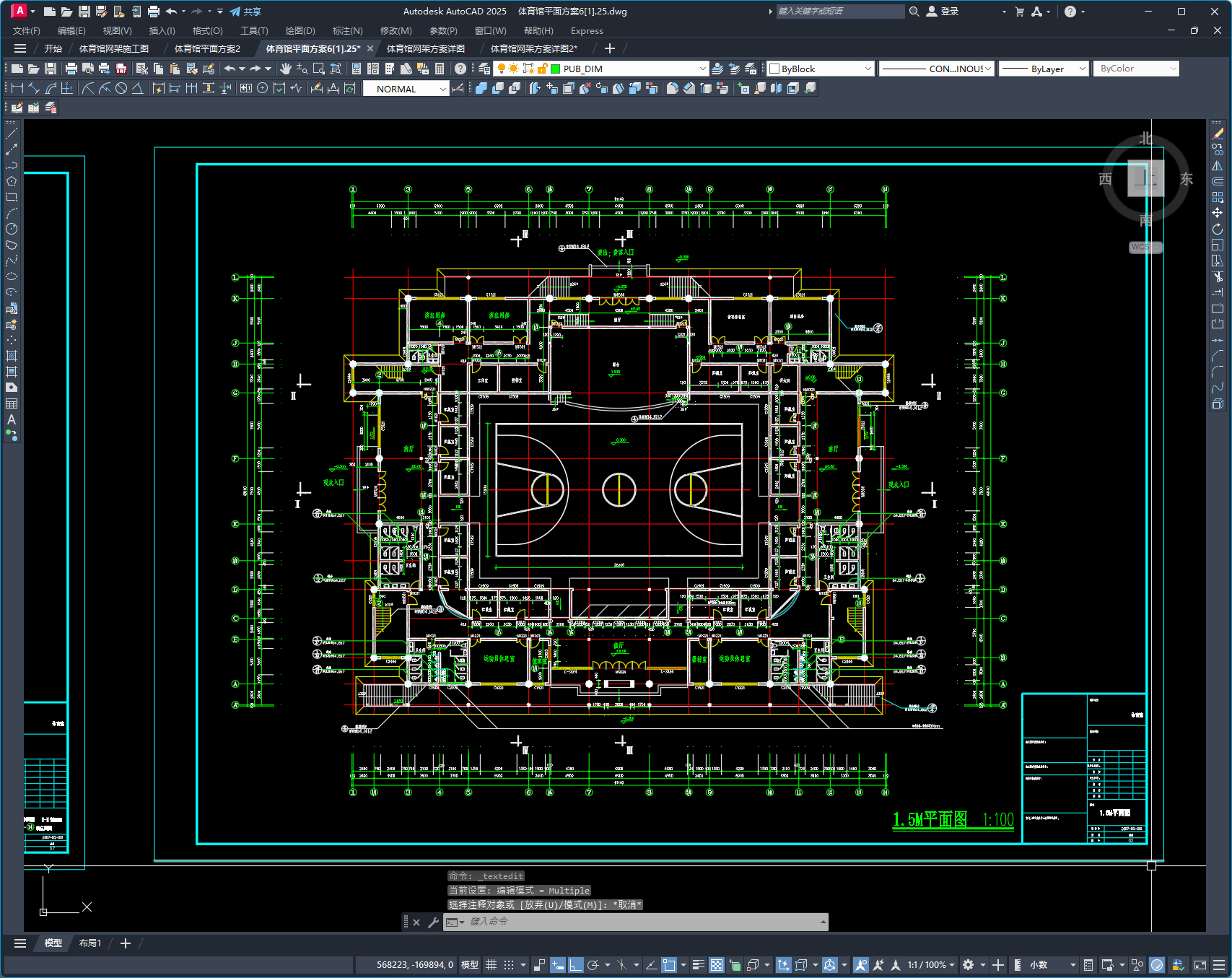Click the Pan hand tool
The image size is (1232, 978).
286,69
